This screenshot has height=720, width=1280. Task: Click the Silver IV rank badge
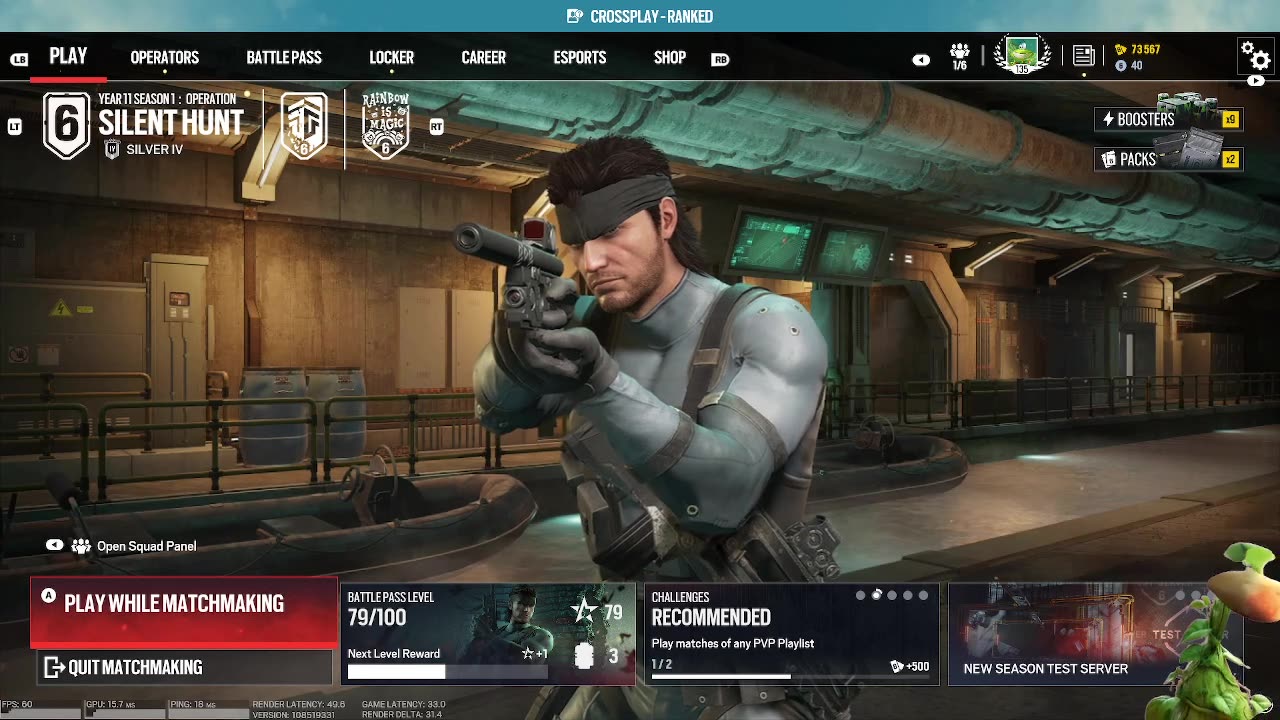tap(113, 149)
